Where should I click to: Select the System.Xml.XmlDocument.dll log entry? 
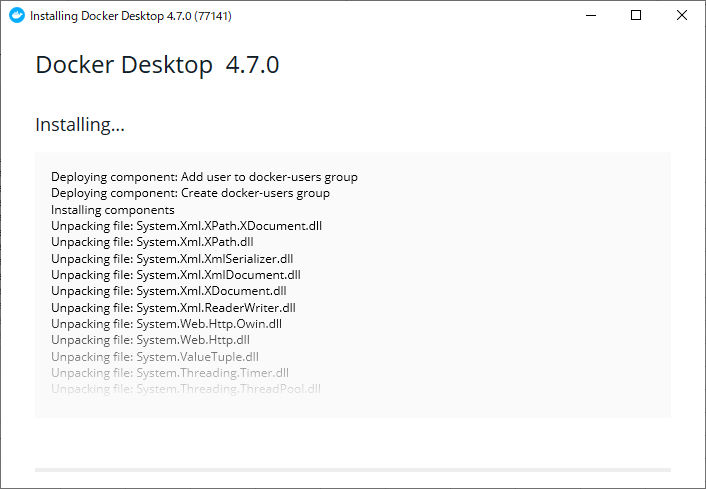(x=176, y=275)
